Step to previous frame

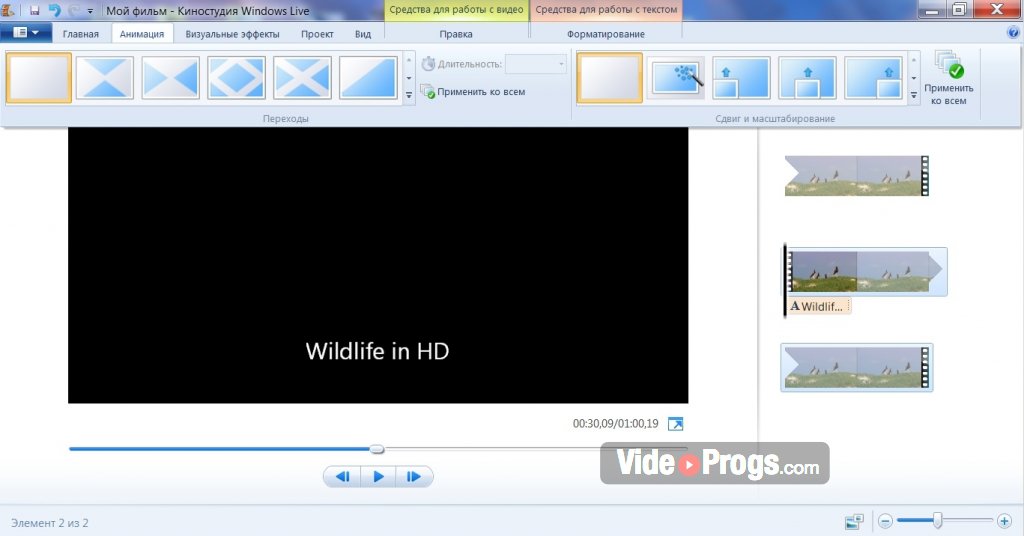pos(342,477)
